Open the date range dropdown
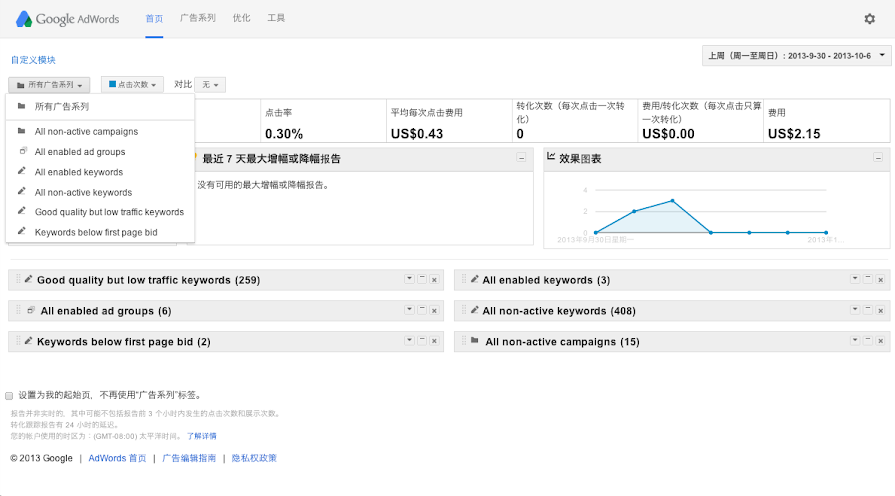 point(797,57)
